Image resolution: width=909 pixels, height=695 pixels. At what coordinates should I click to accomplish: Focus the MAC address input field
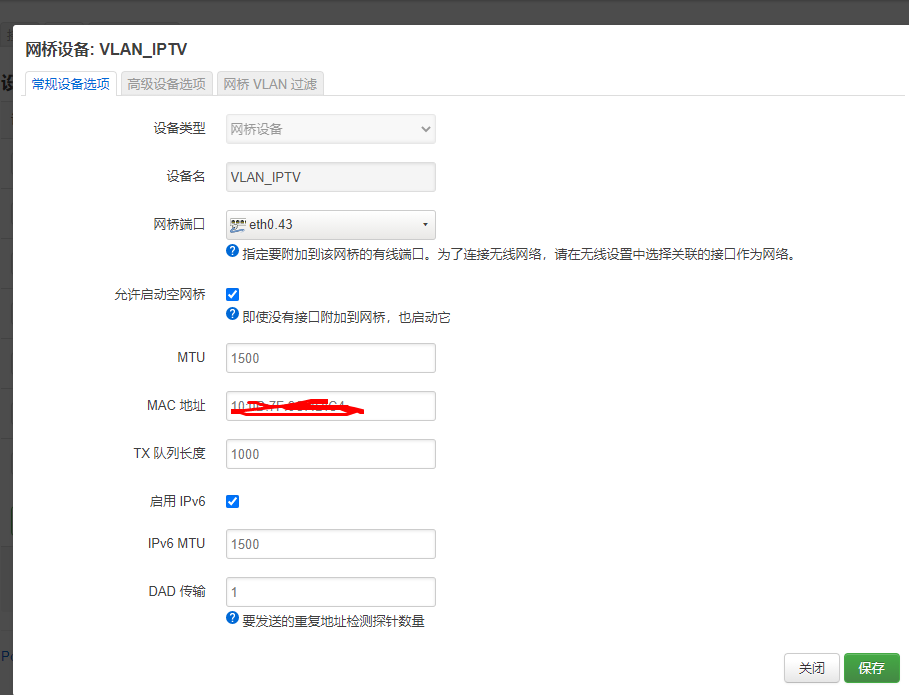point(330,406)
